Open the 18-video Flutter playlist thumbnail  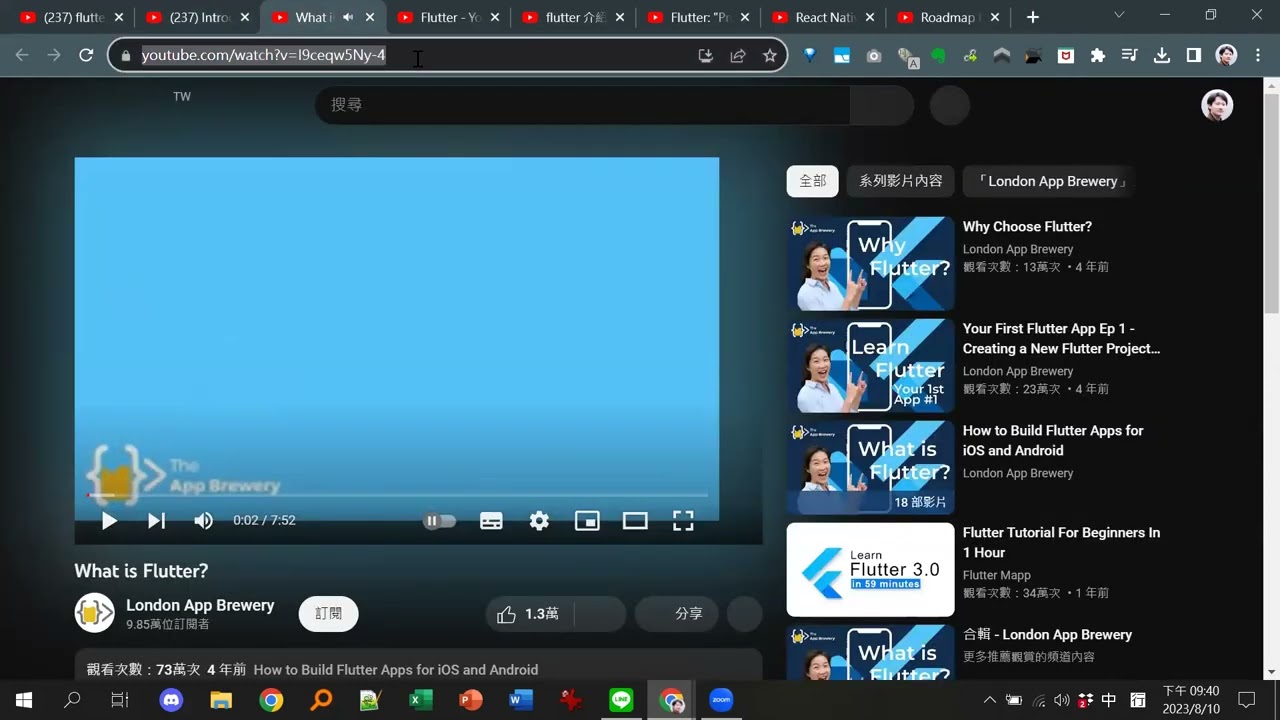870,468
